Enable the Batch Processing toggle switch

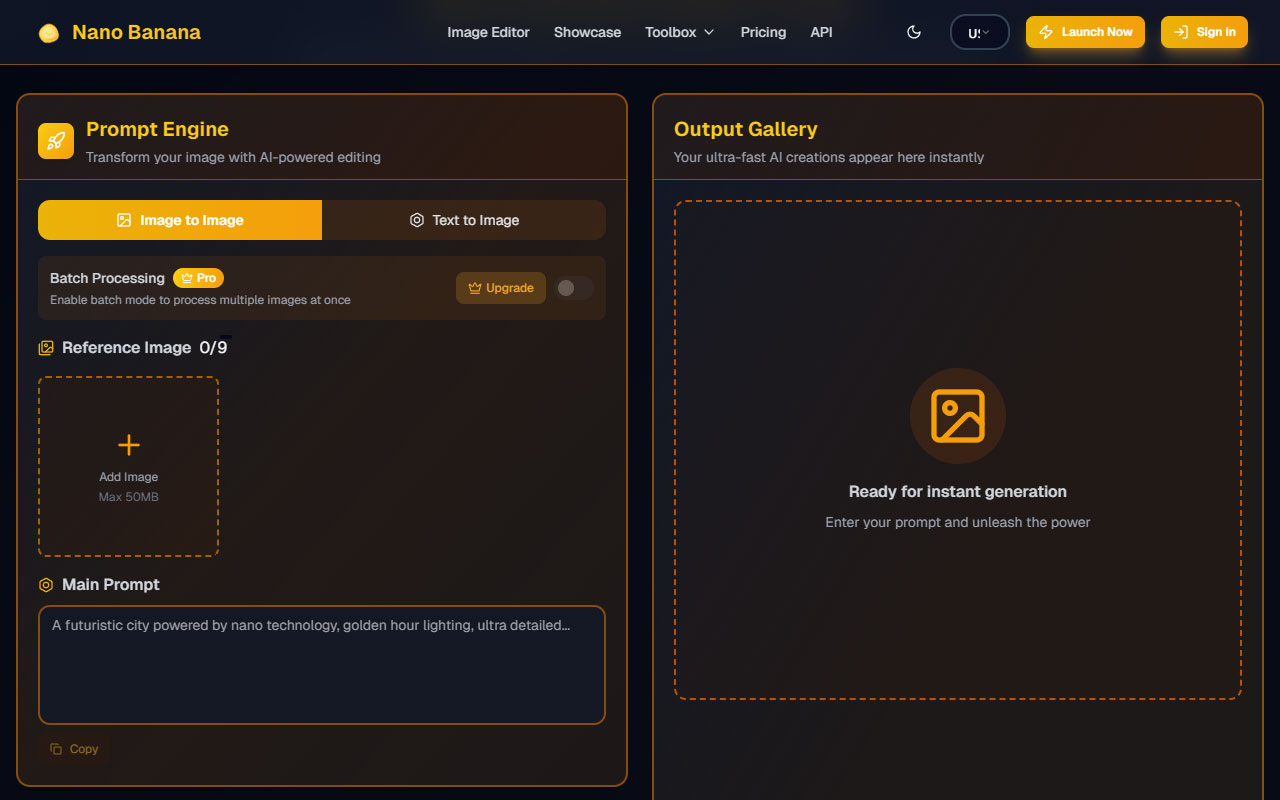574,288
